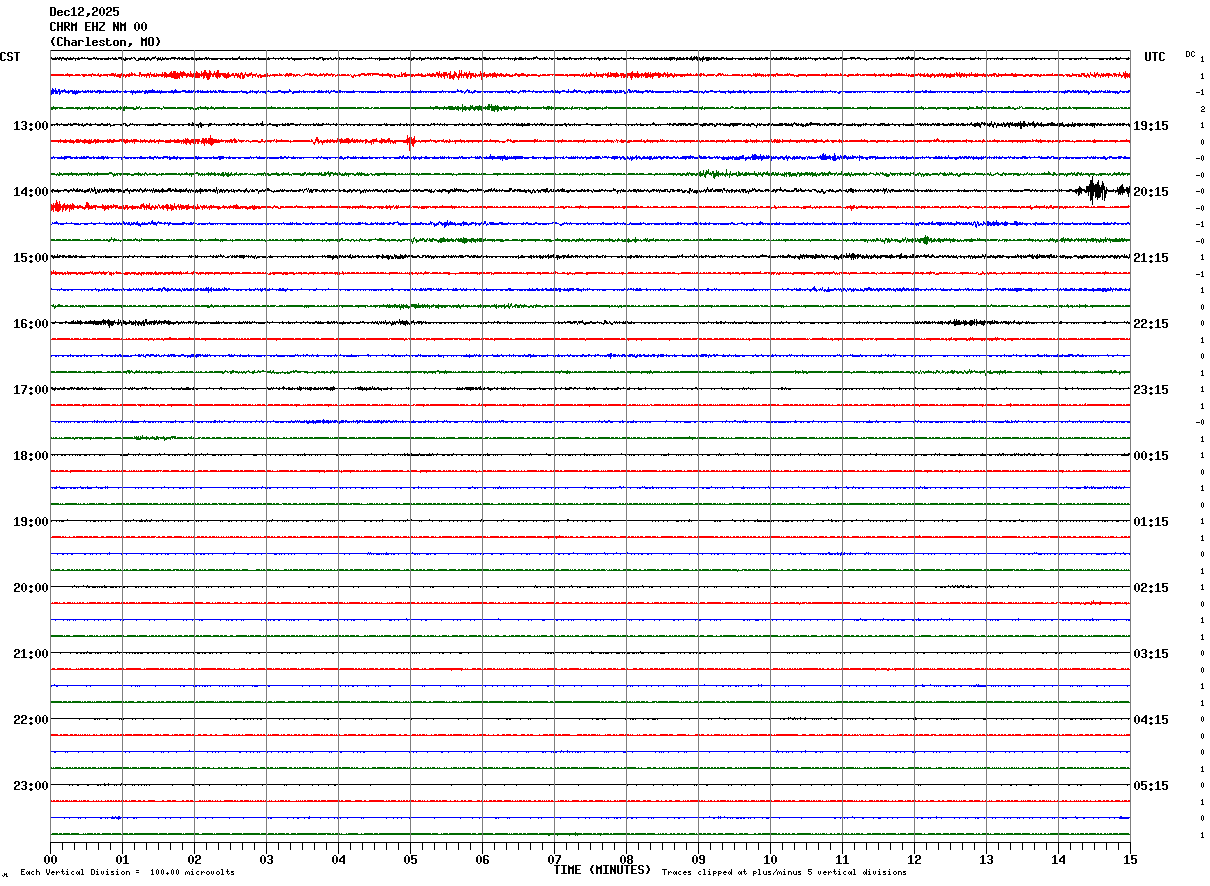Click the large black seismic burst on 14:00 trace

click(1096, 190)
